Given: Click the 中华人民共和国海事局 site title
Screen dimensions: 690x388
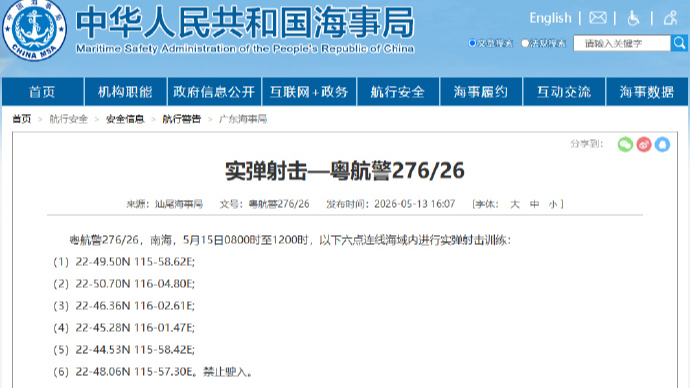Looking at the screenshot, I should 245,22.
